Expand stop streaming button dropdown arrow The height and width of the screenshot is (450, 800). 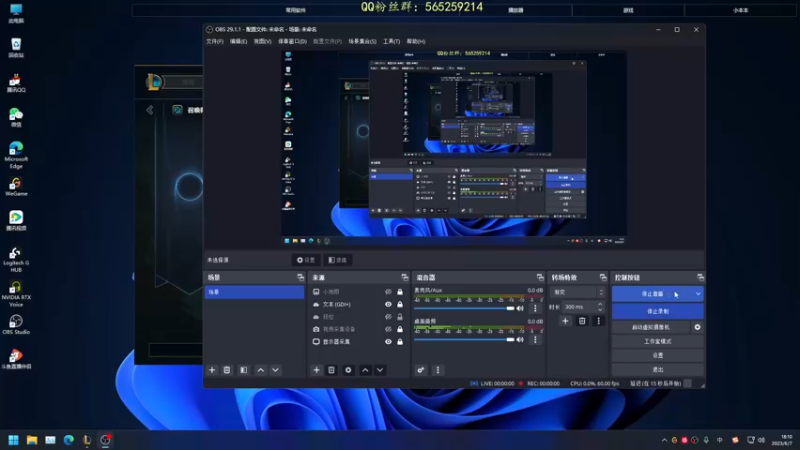pyautogui.click(x=697, y=294)
